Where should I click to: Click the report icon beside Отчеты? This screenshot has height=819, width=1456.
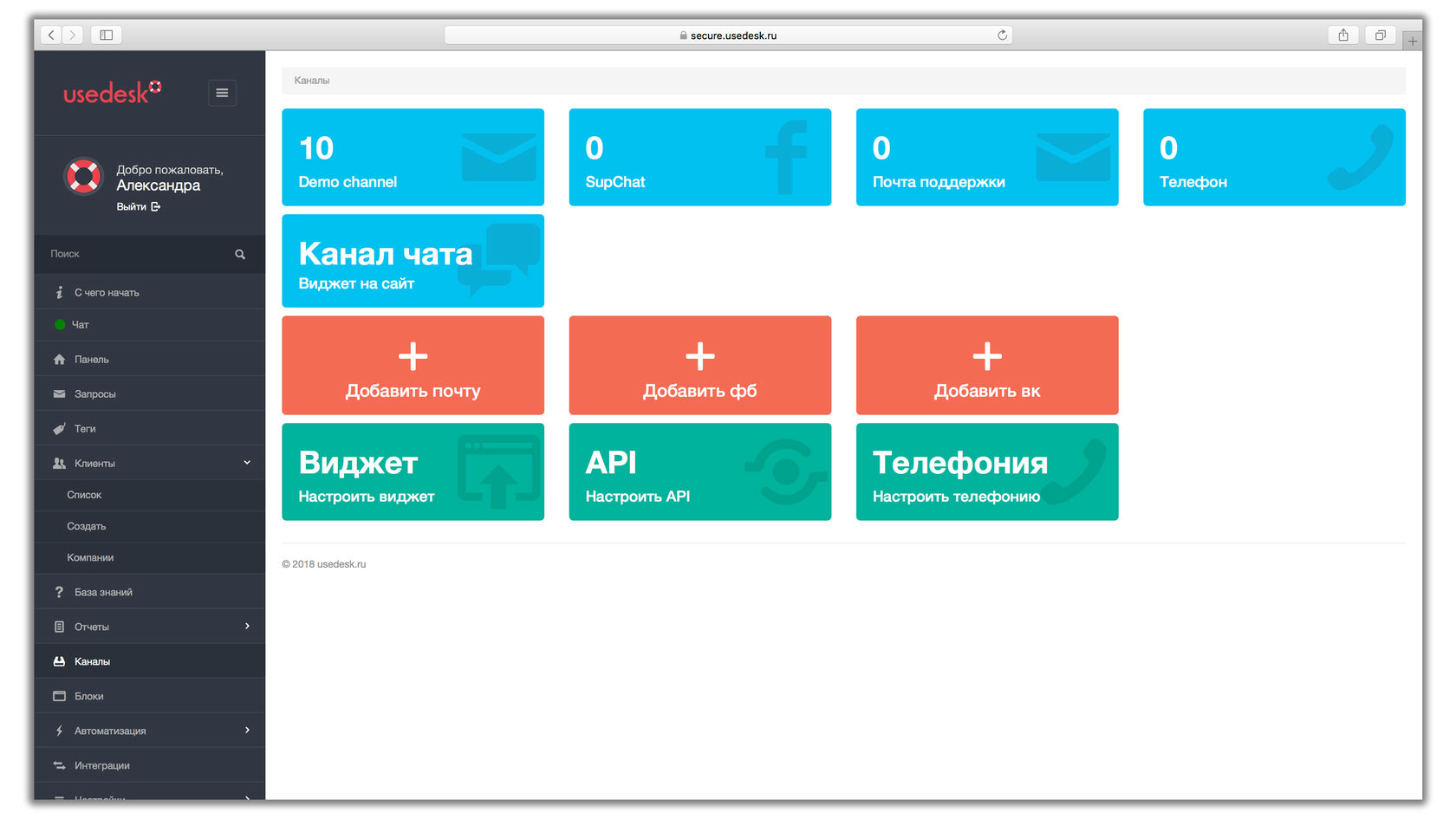point(59,627)
